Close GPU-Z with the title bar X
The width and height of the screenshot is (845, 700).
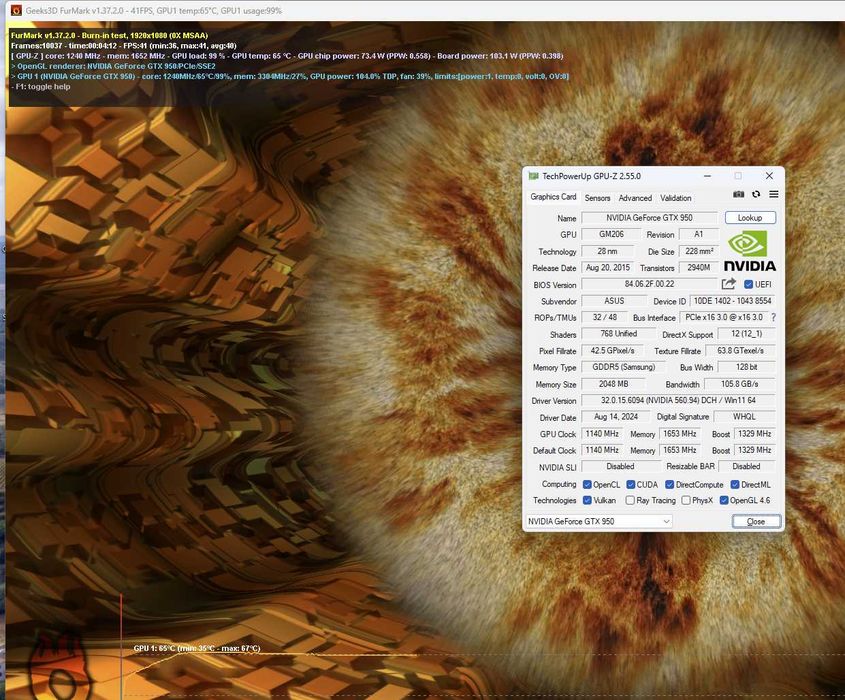769,176
